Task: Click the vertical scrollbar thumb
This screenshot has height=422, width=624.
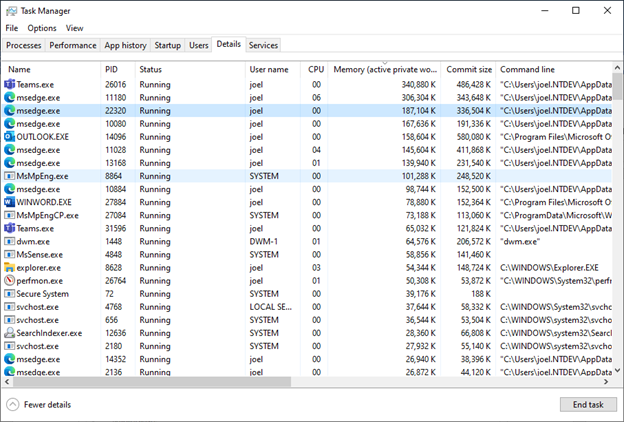Action: click(x=617, y=86)
